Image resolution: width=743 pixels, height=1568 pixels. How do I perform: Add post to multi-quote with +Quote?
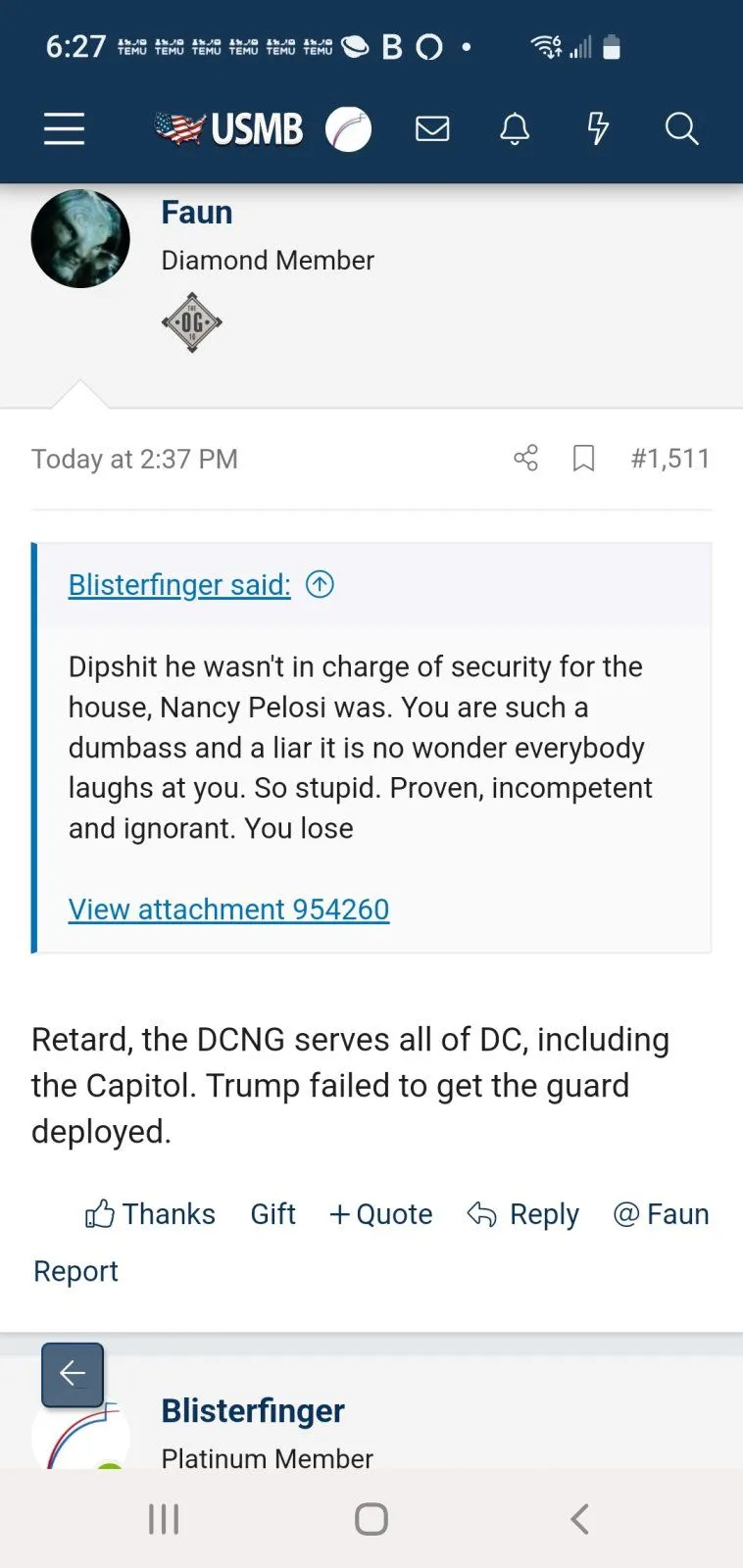click(381, 1214)
